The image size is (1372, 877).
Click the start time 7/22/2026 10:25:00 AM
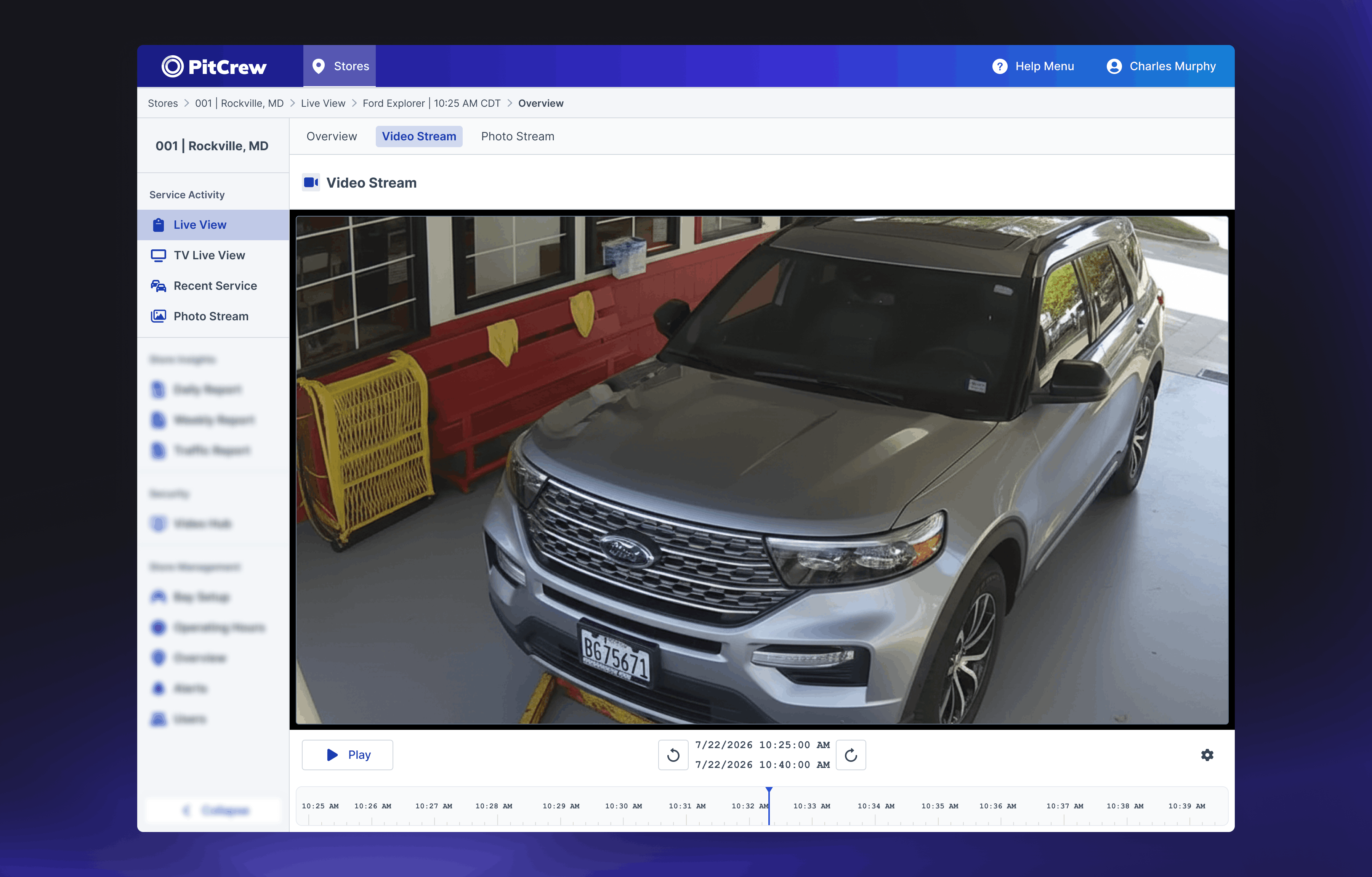[x=762, y=745]
